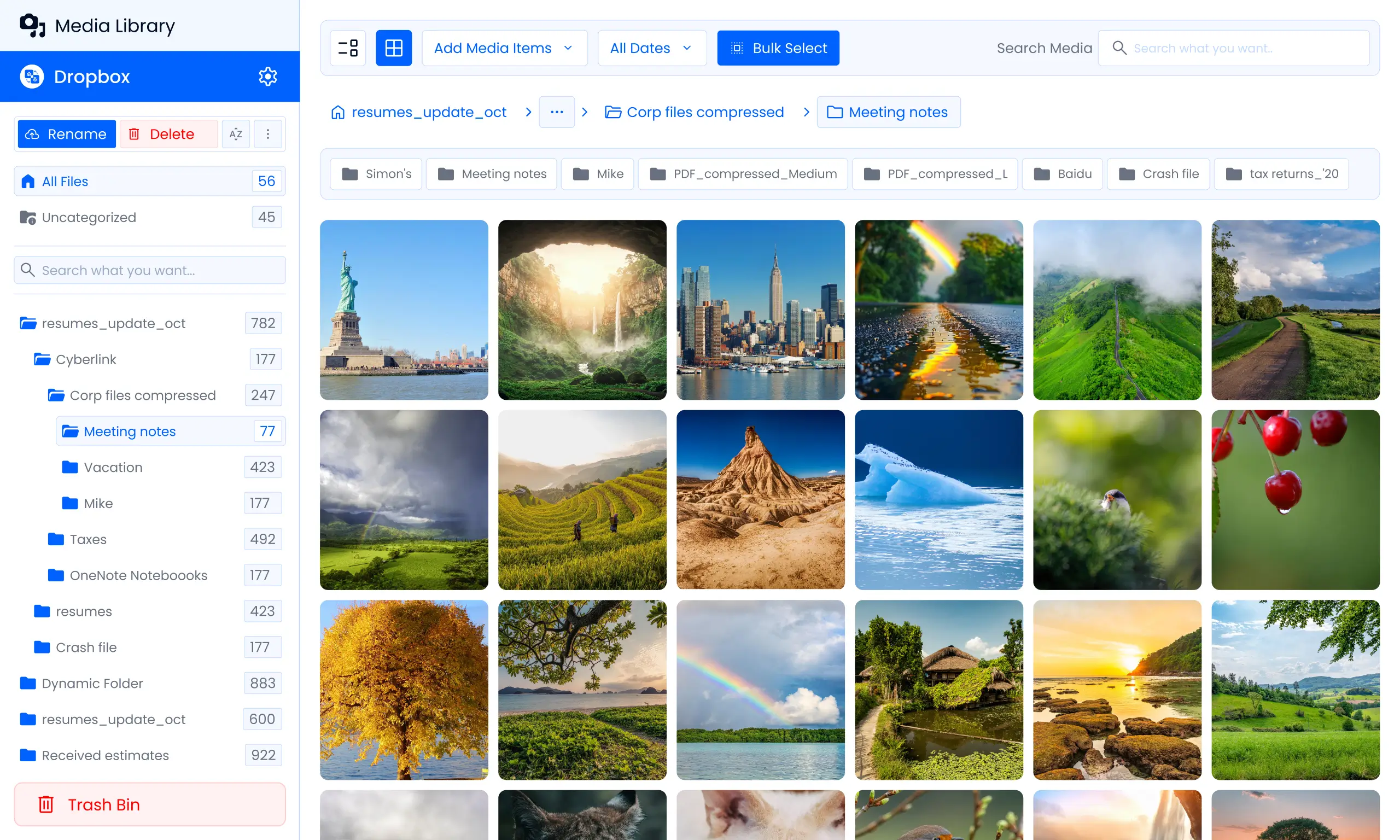Click the home icon in breadcrumb

pos(338,112)
